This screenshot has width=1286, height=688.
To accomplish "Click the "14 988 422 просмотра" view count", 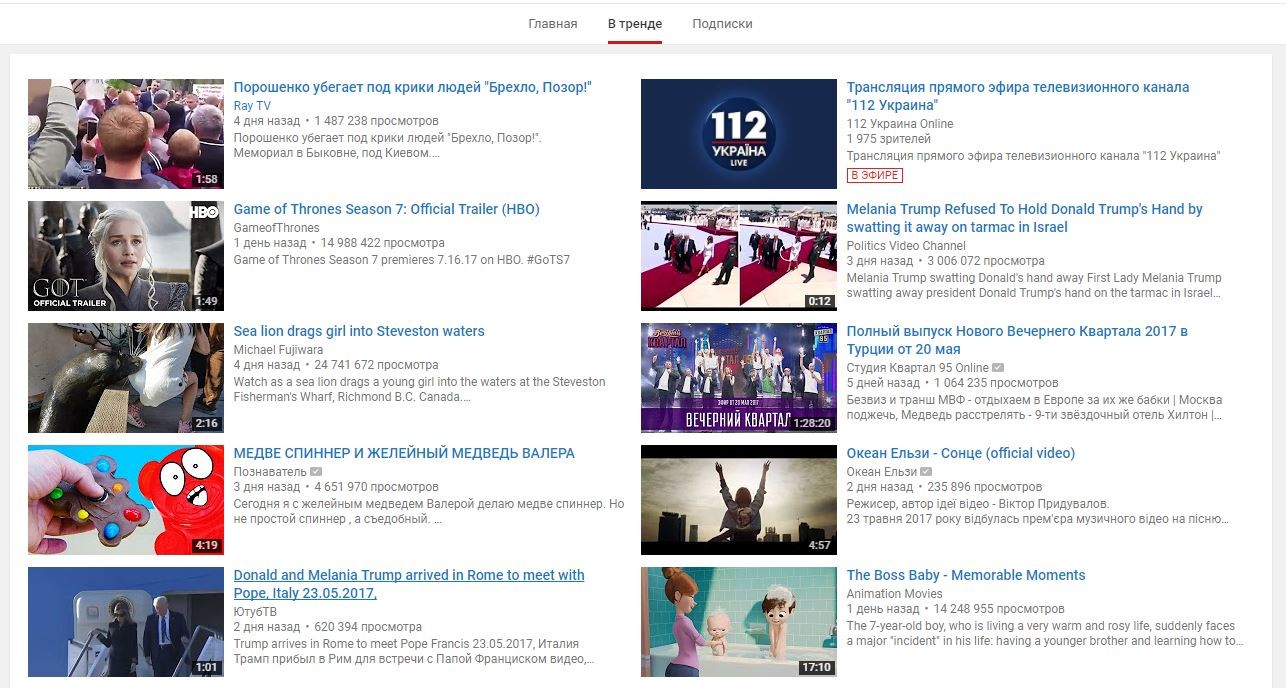I will pos(381,243).
